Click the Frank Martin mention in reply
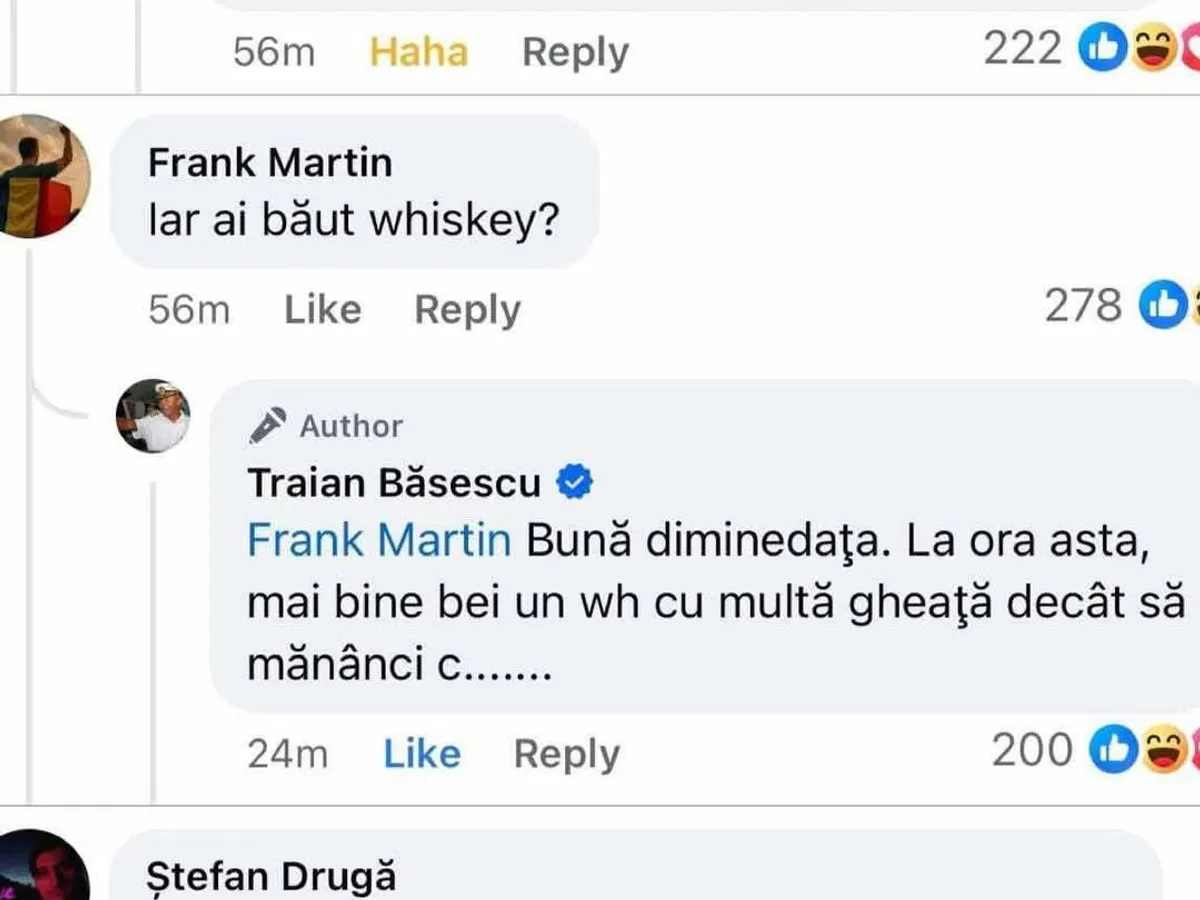The height and width of the screenshot is (900, 1200). (x=378, y=541)
